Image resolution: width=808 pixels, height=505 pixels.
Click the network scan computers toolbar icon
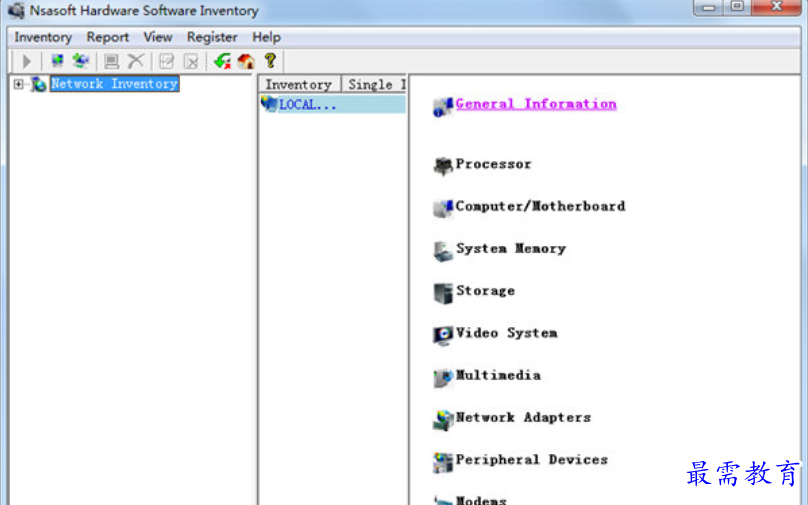[x=81, y=61]
